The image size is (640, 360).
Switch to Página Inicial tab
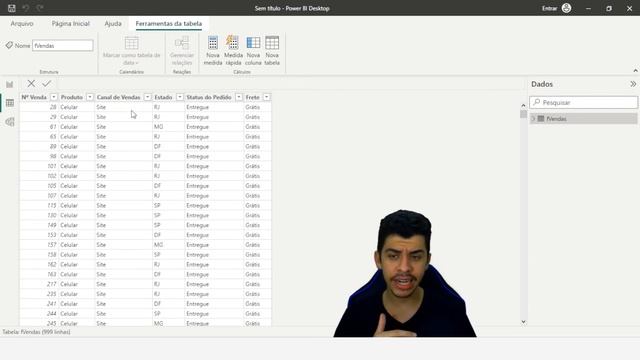pyautogui.click(x=71, y=24)
